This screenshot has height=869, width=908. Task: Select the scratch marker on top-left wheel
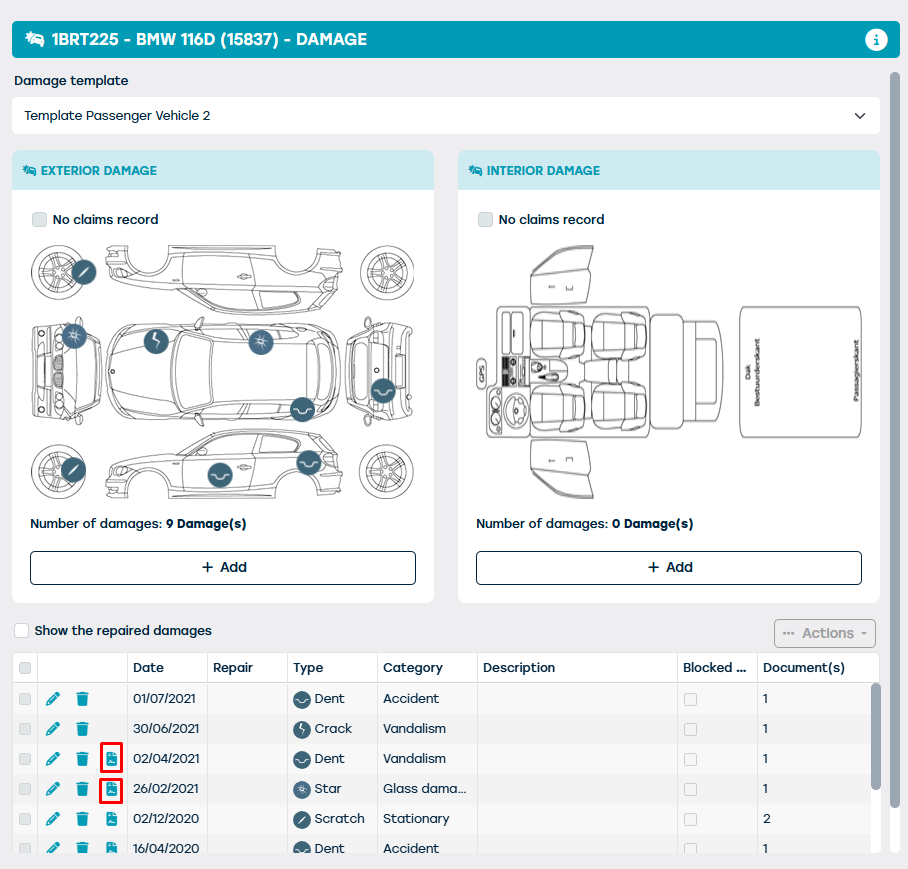pyautogui.click(x=84, y=272)
